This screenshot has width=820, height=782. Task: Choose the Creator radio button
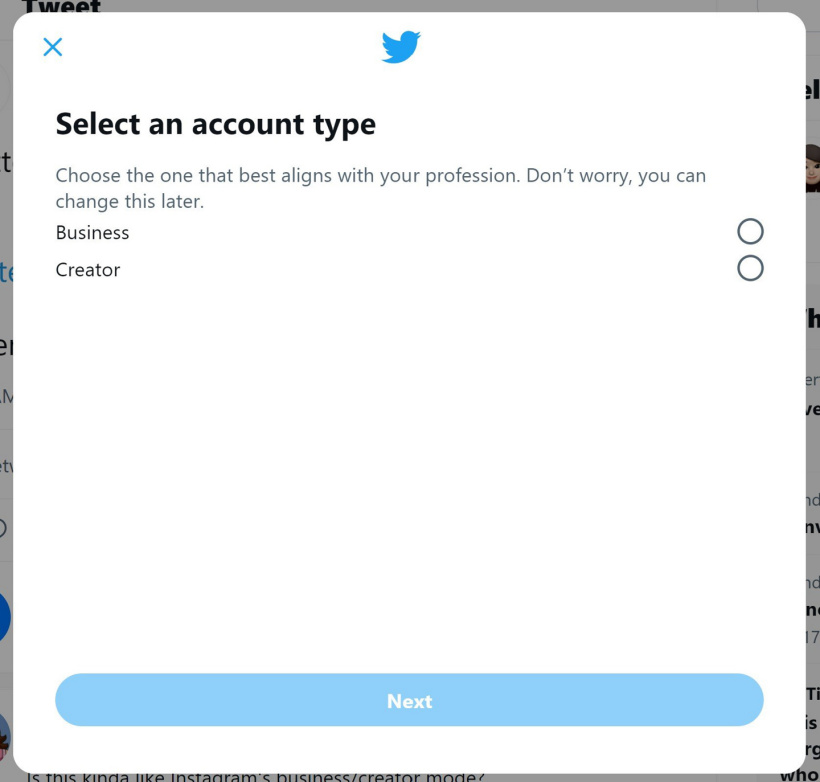tap(750, 269)
